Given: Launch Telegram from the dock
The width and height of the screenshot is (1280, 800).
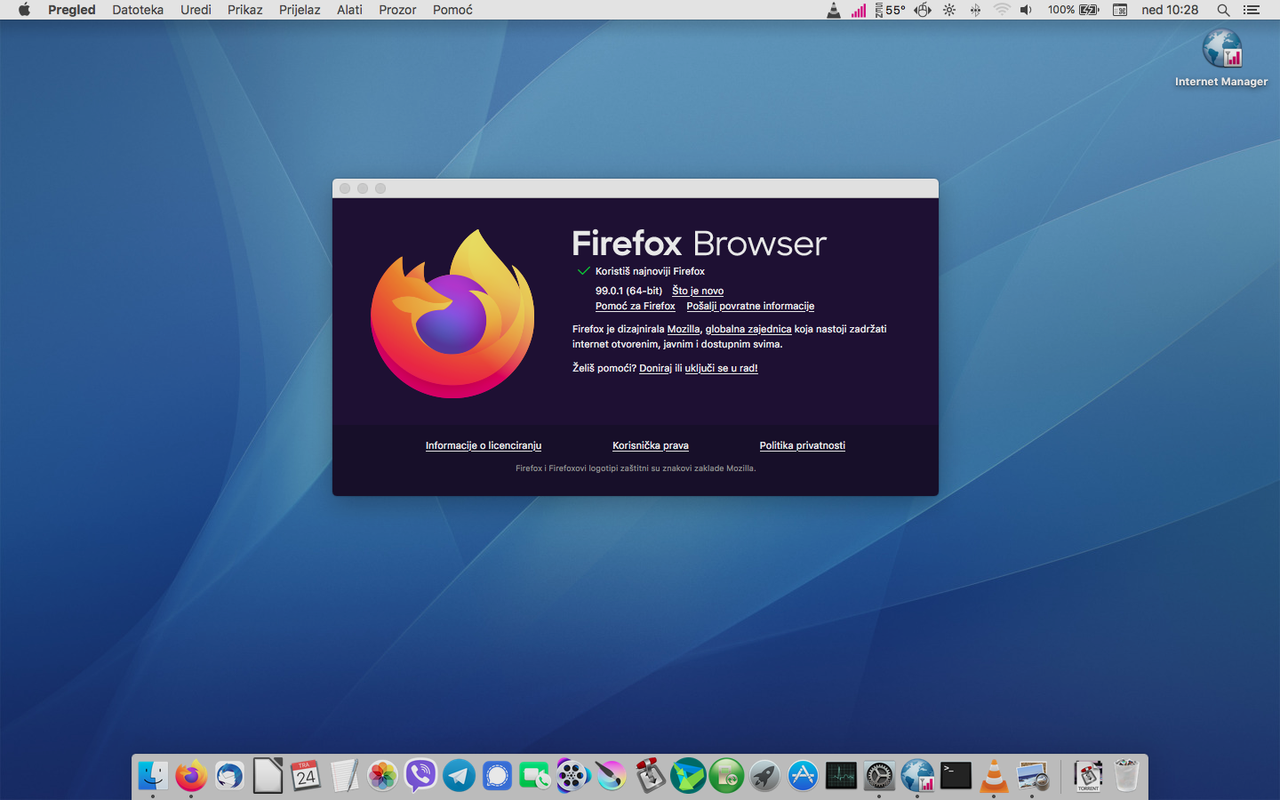Looking at the screenshot, I should (459, 775).
